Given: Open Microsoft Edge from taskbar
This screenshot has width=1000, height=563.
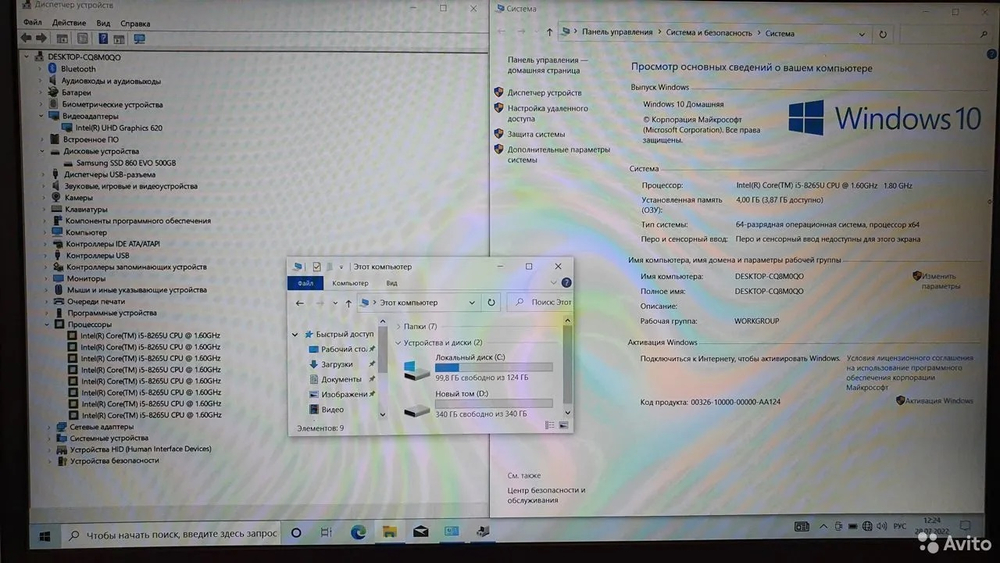Looking at the screenshot, I should [x=358, y=532].
